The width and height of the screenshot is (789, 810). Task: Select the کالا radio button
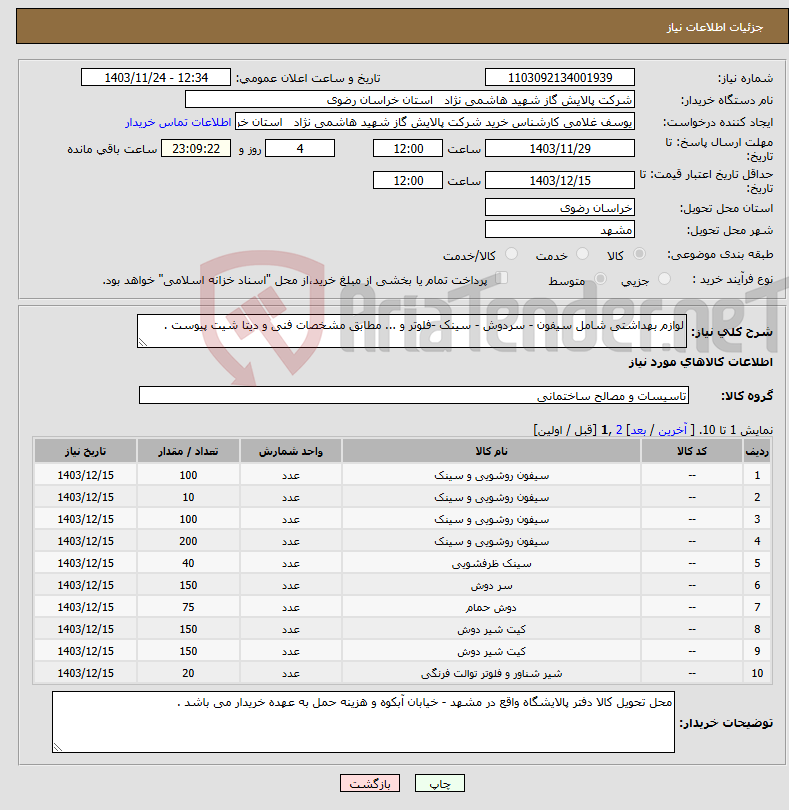tap(639, 254)
